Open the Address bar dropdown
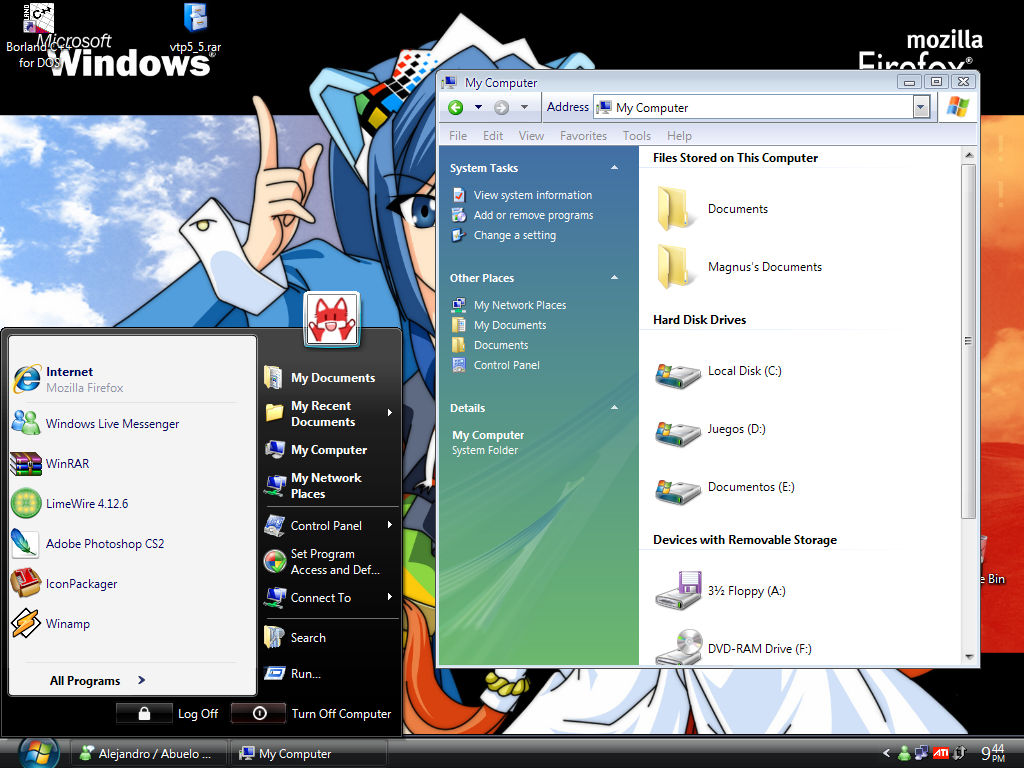 (921, 107)
